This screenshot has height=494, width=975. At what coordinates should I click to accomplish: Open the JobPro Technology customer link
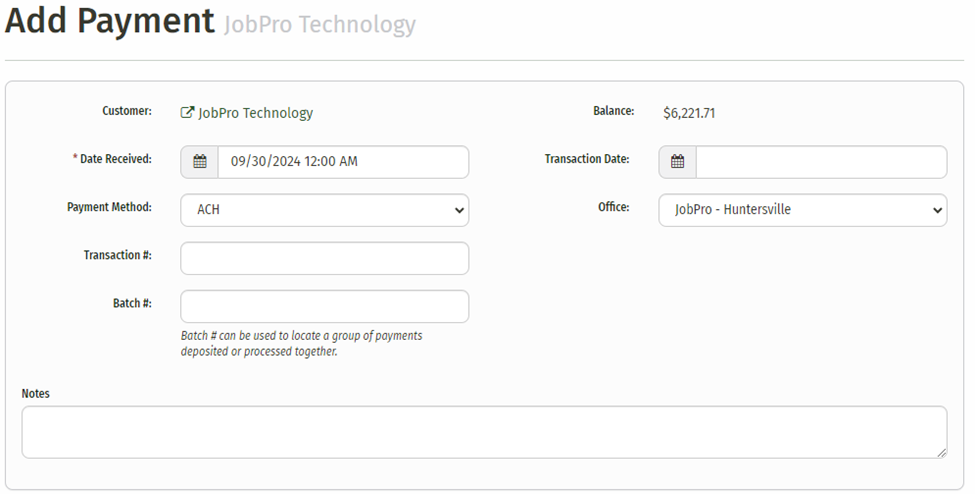(255, 113)
